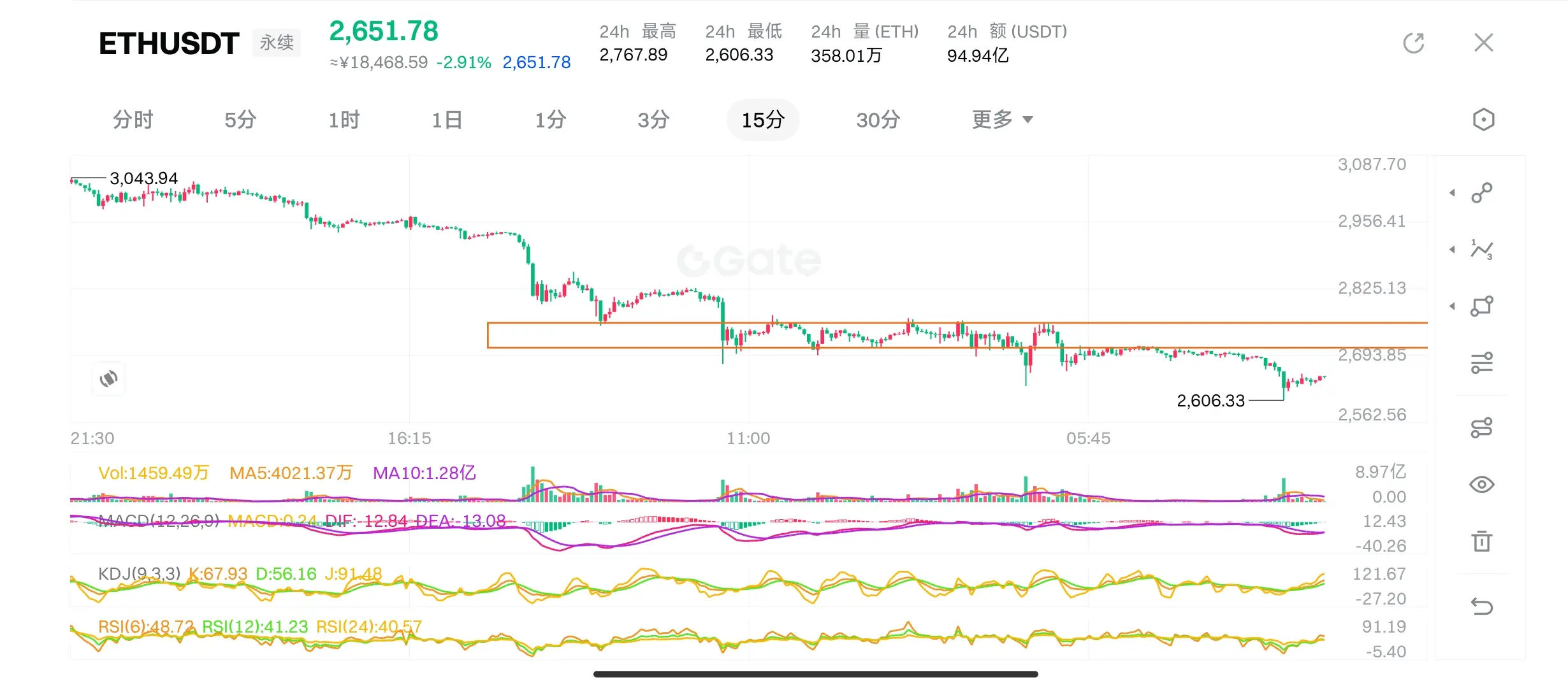Toggle drawings visibility with eye icon
The height and width of the screenshot is (688, 1568).
coord(1481,485)
